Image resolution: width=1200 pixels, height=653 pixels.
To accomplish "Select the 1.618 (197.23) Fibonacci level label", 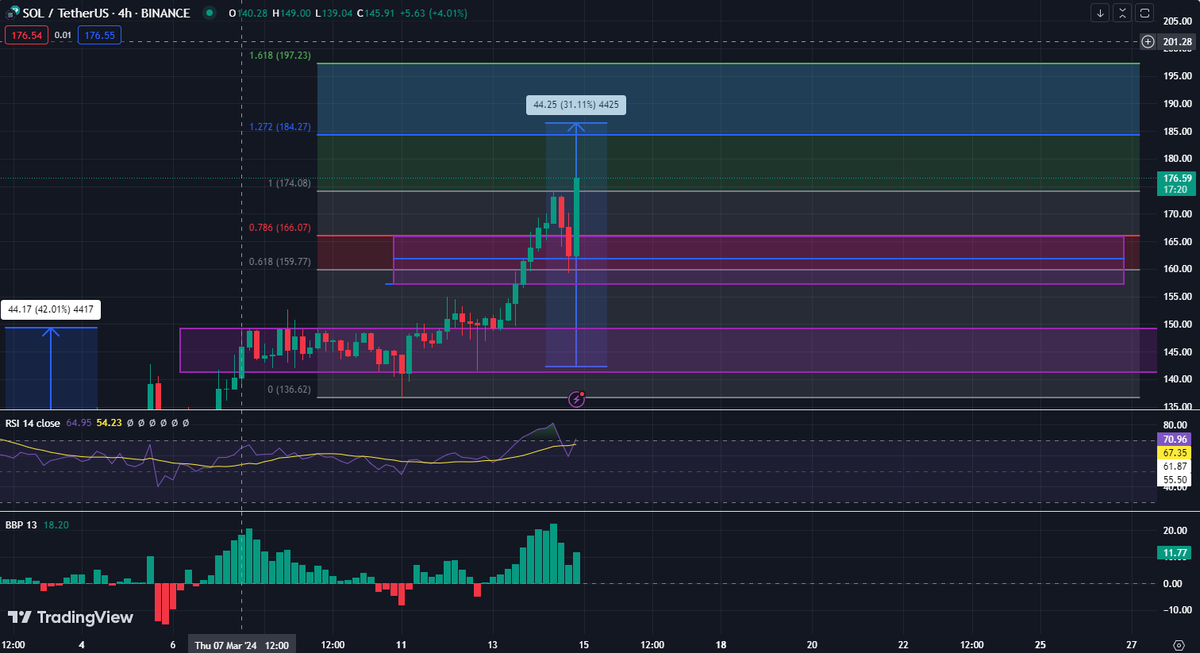I will (280, 56).
